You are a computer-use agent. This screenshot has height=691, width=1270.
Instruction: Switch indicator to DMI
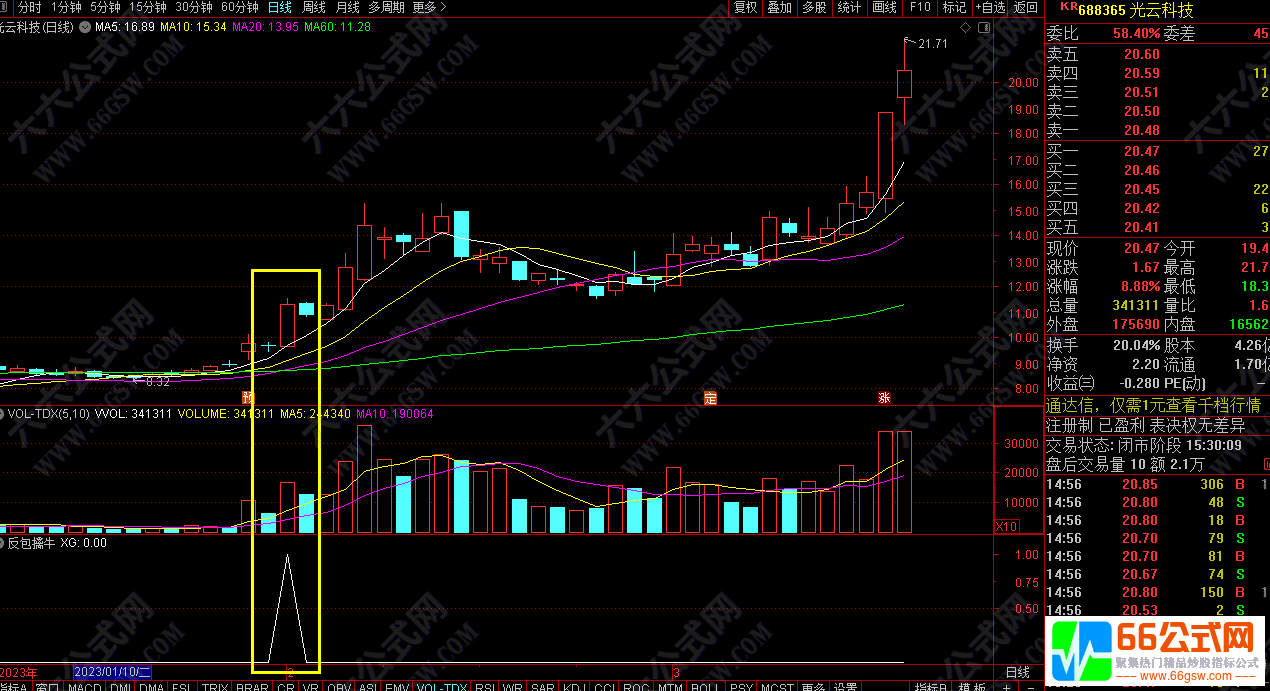pyautogui.click(x=119, y=686)
